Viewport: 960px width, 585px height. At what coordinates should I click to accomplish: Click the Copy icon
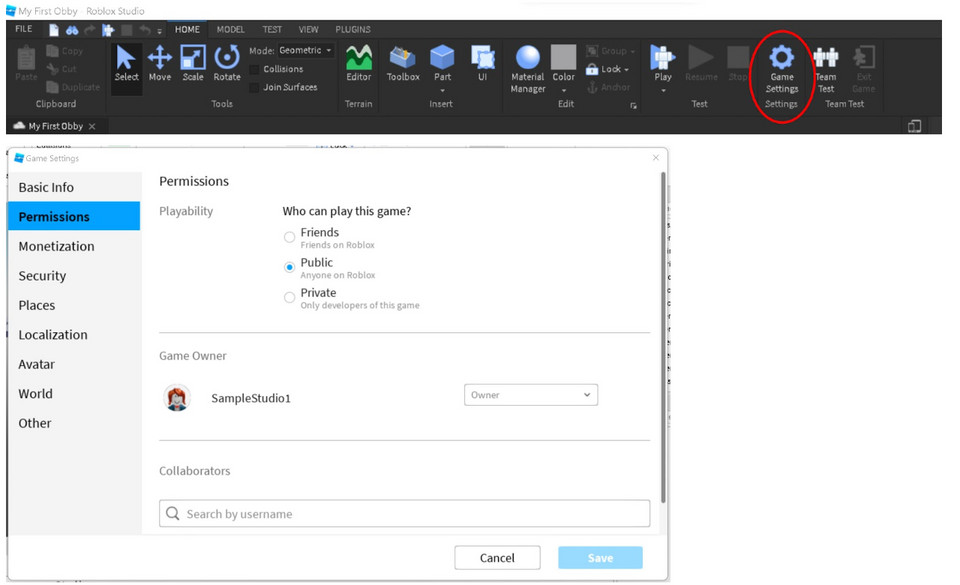coord(53,51)
